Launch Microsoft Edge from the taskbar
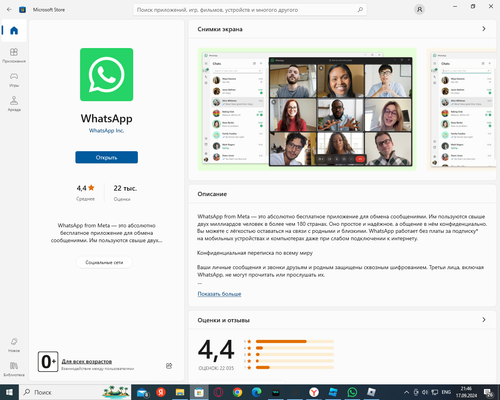The height and width of the screenshot is (400, 500). point(256,392)
